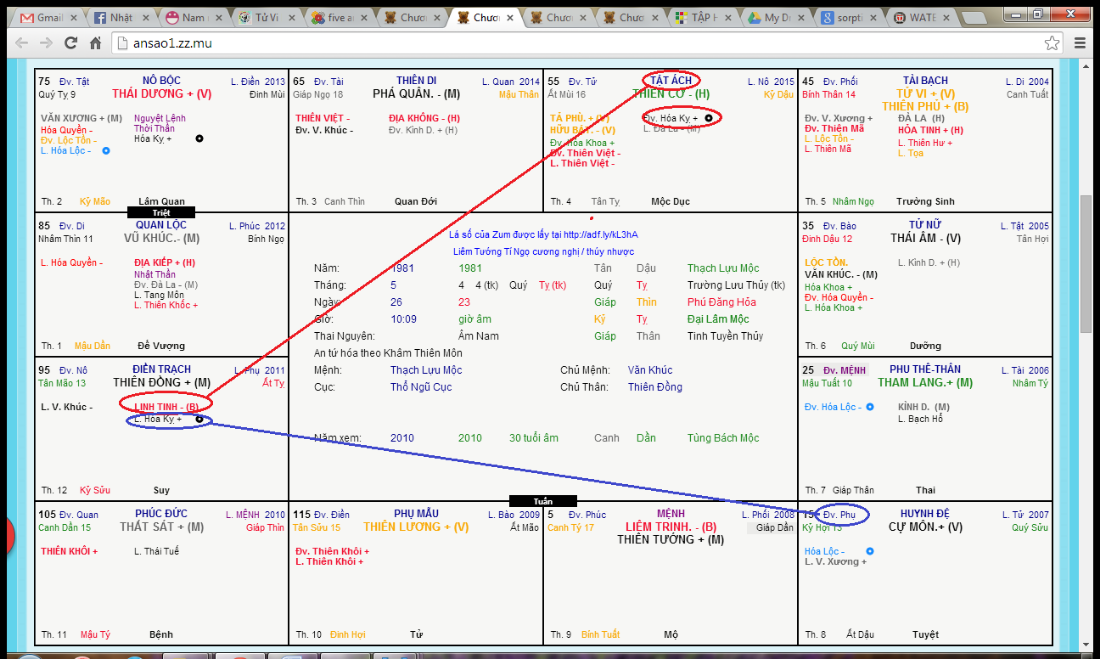Open the Chrome hamburger menu
The image size is (1100, 659).
pos(1078,43)
